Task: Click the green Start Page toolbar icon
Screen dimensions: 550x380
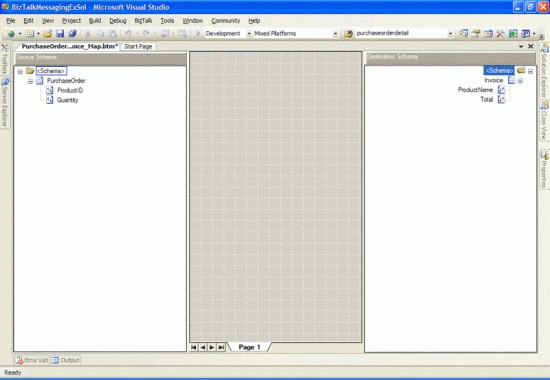Action: (x=513, y=33)
